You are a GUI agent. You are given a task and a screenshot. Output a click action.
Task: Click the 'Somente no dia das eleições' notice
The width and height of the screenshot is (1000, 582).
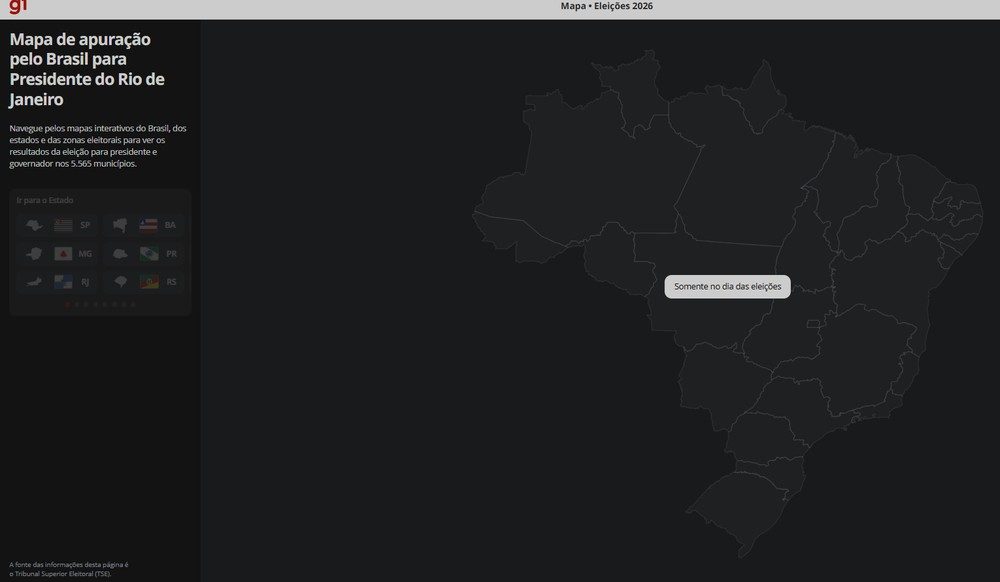[728, 287]
